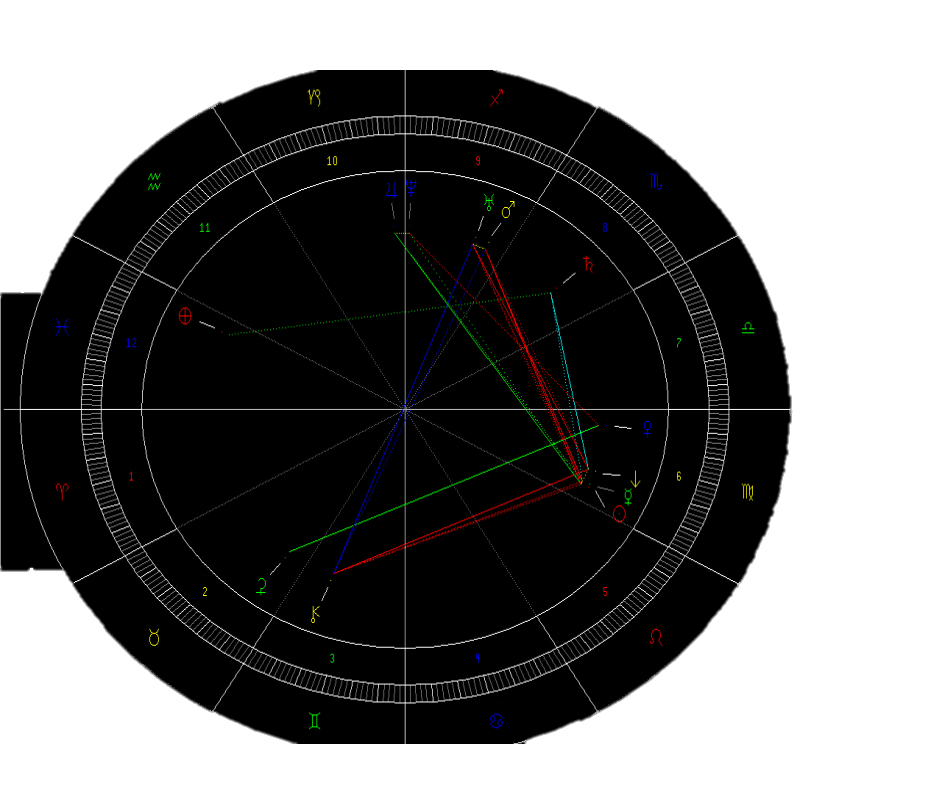Click house number 4 label
Viewport: 942px width, 796px height.
tap(478, 659)
